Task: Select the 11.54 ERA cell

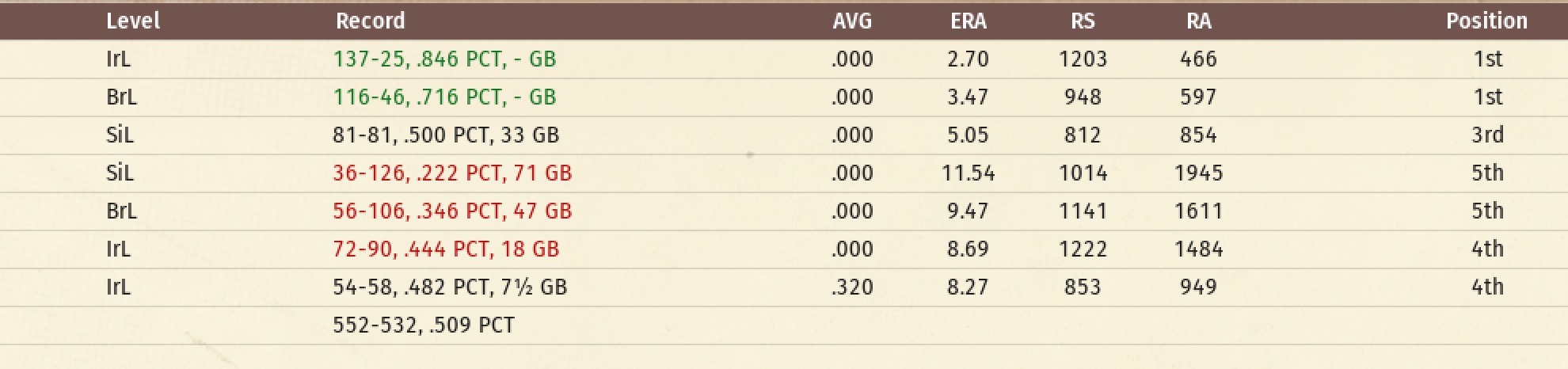Action: [968, 173]
